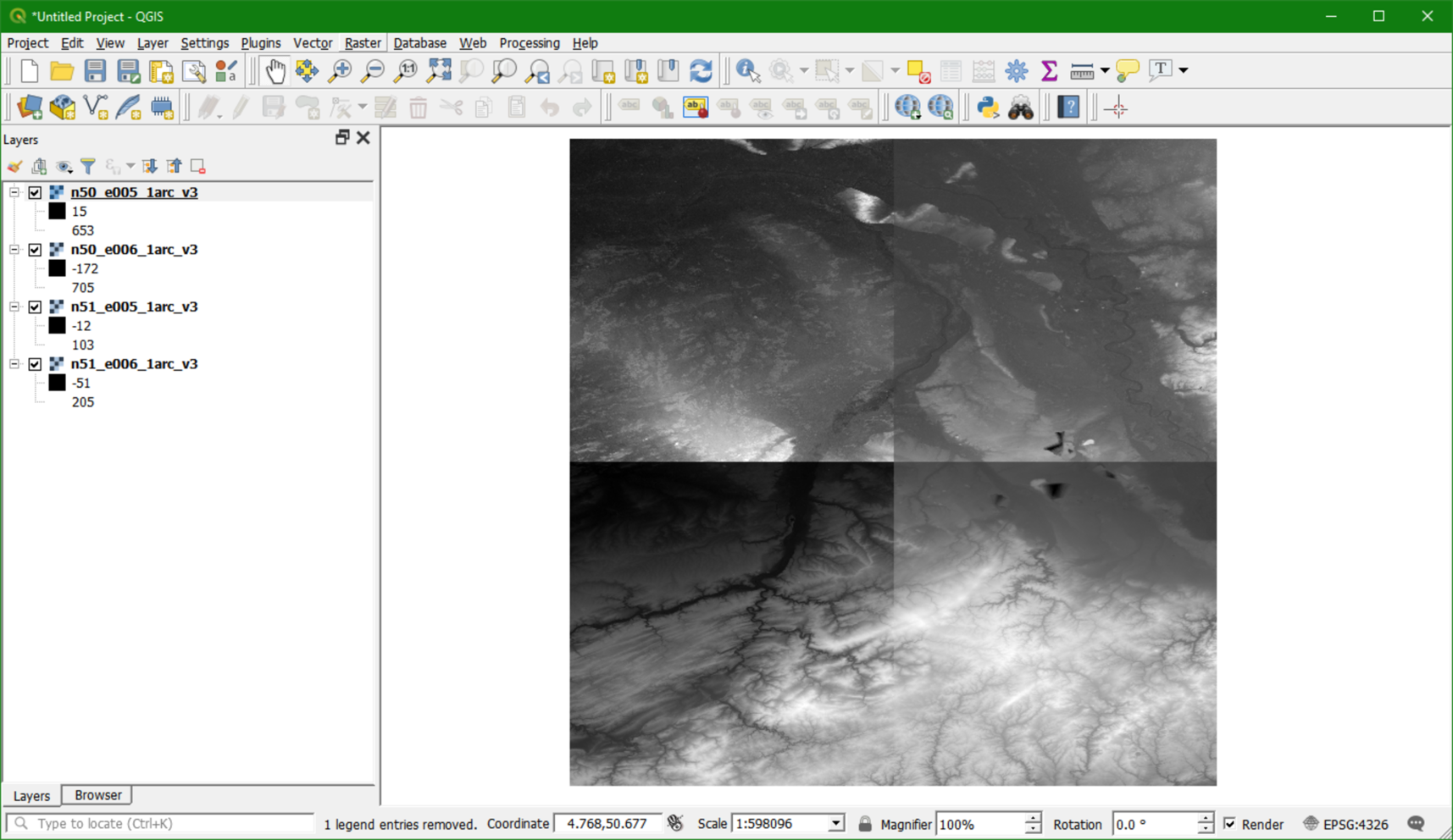Show Statistical Summary panel

point(1050,71)
